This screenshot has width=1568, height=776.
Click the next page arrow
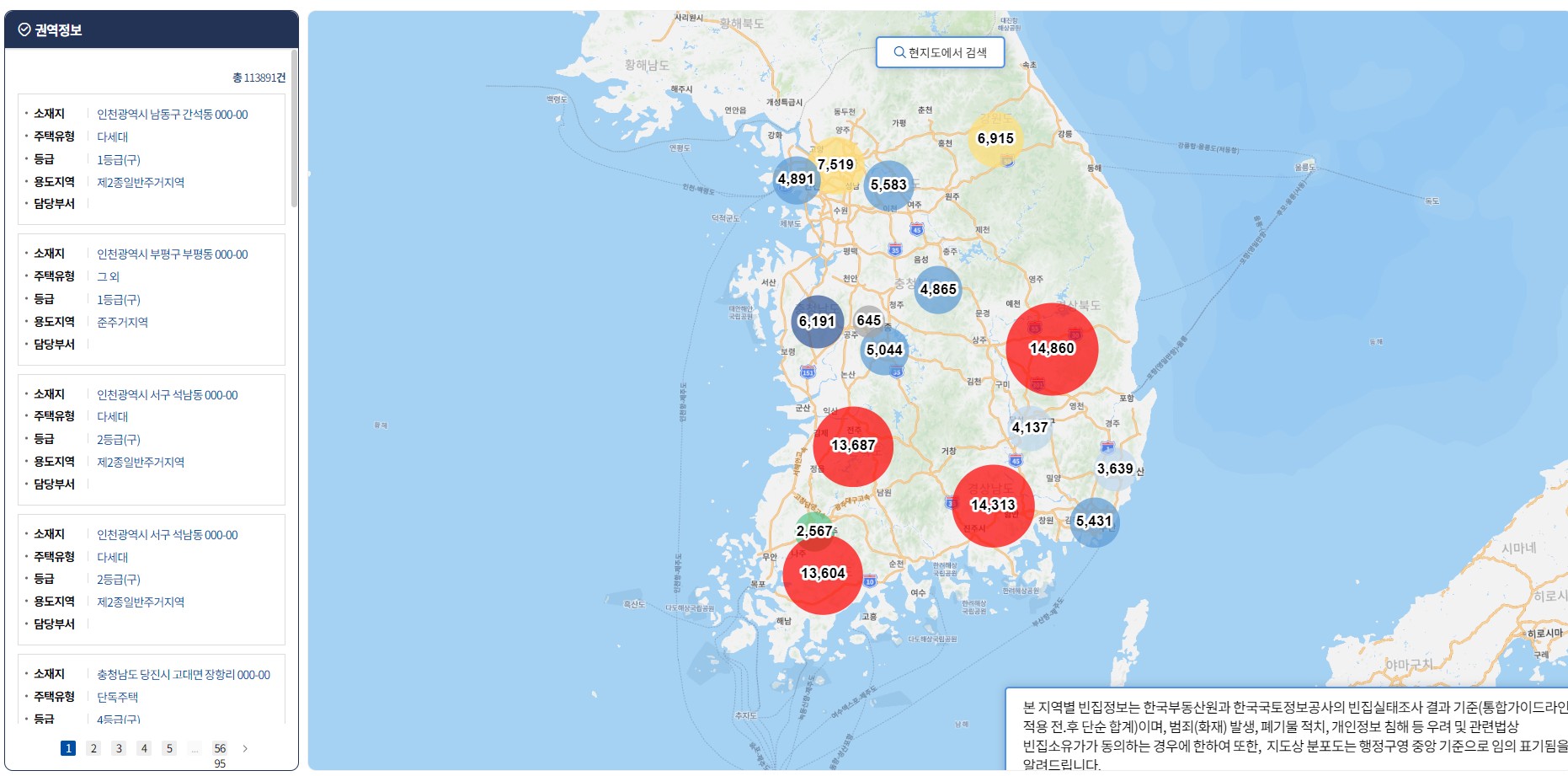click(x=245, y=748)
